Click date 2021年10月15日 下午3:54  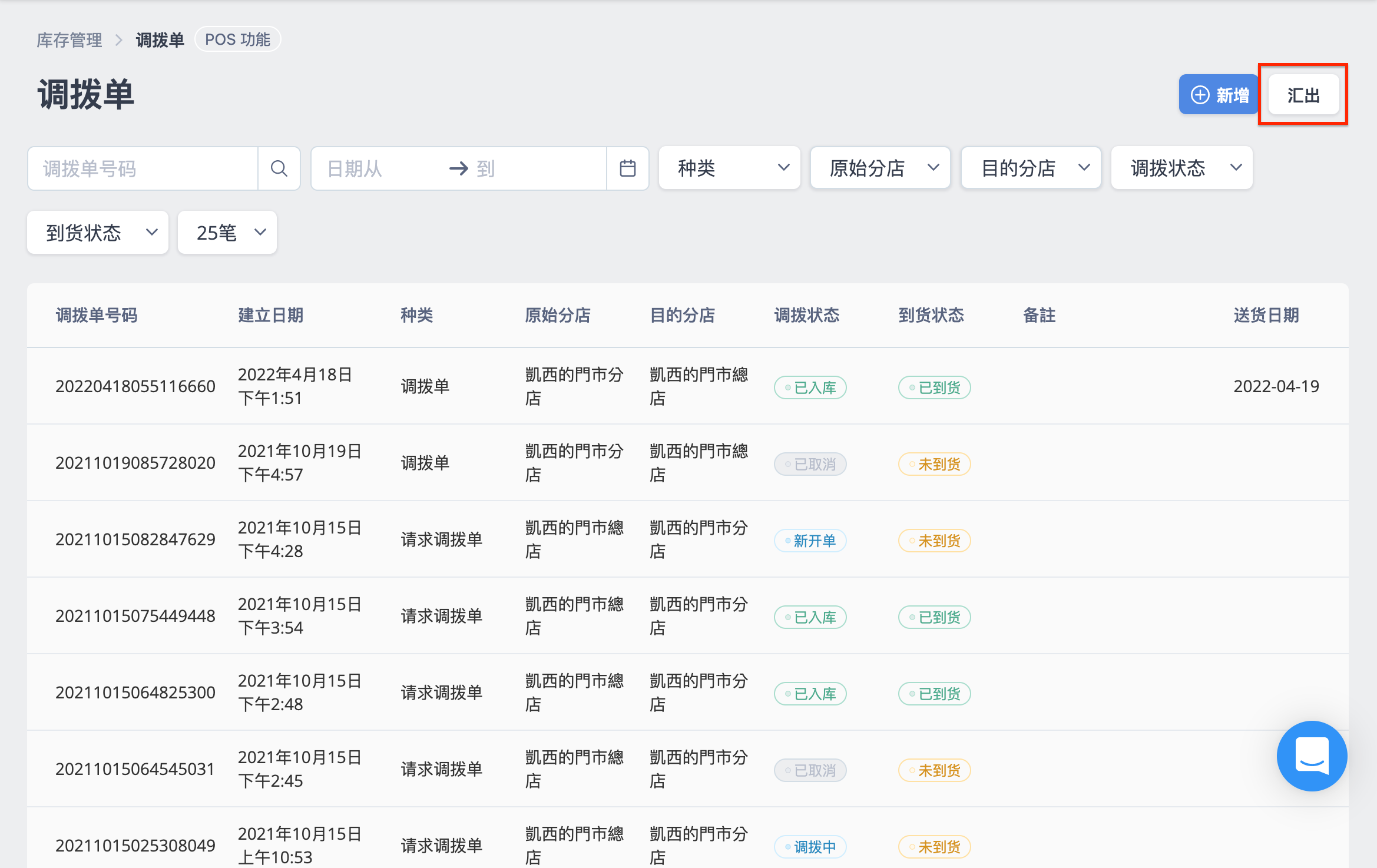pyautogui.click(x=300, y=616)
